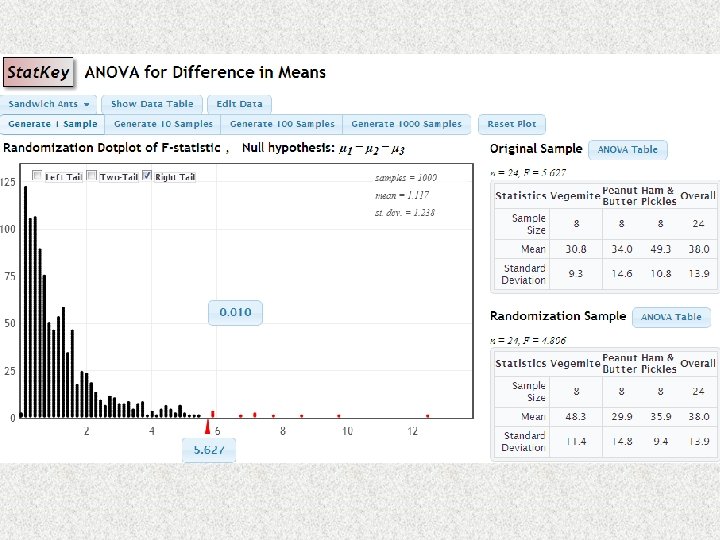
Task: Click Original Sample Vegemite mean 30.8
Action: (x=576, y=249)
